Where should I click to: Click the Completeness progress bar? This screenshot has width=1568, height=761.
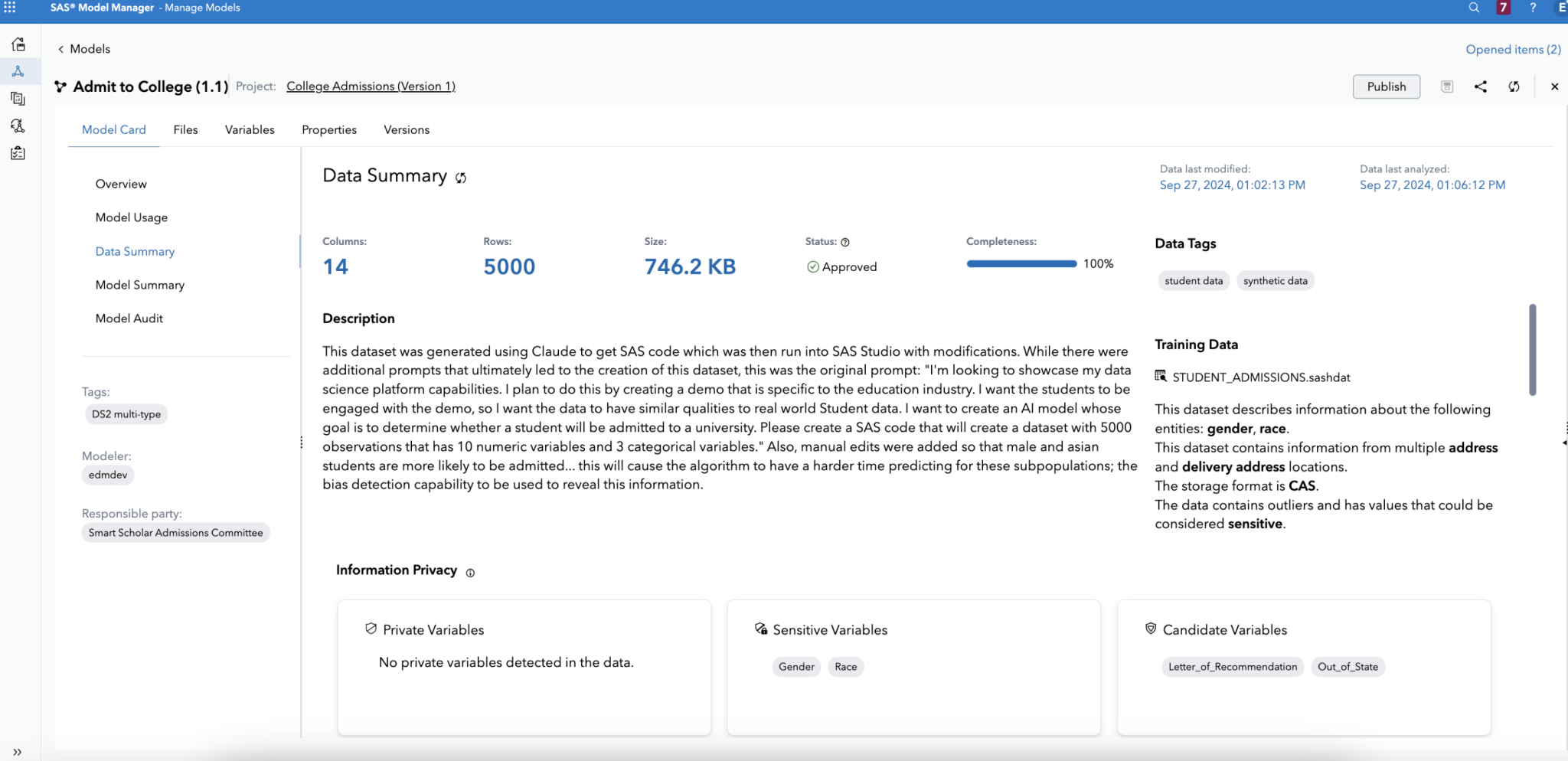point(1021,264)
